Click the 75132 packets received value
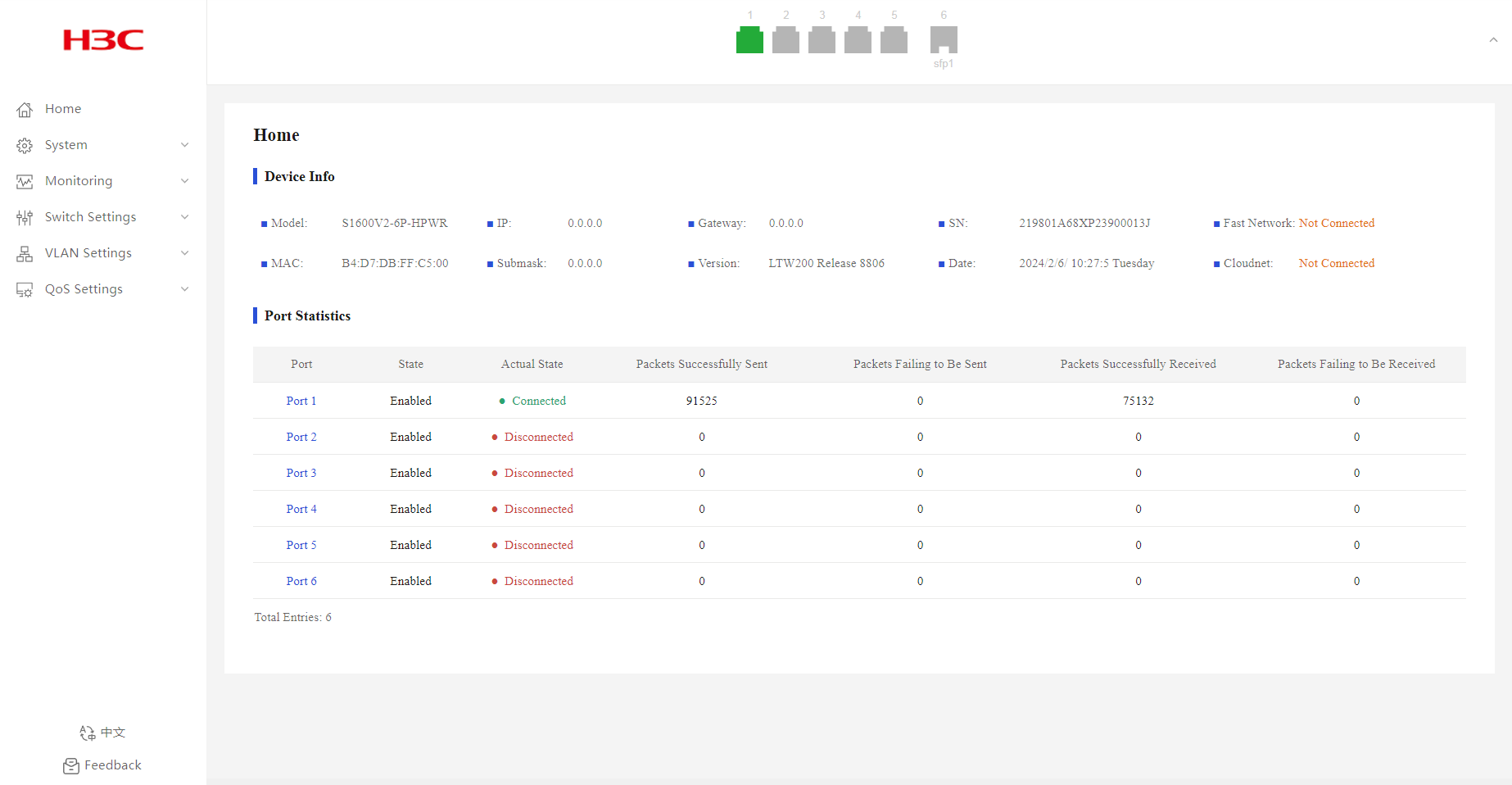The width and height of the screenshot is (1512, 785). click(1139, 401)
